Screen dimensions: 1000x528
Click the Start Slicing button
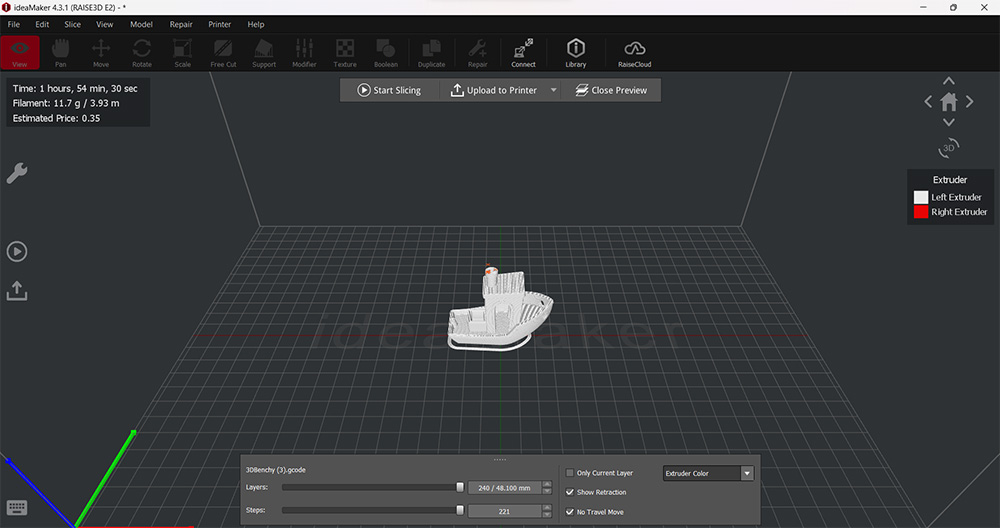pos(389,90)
